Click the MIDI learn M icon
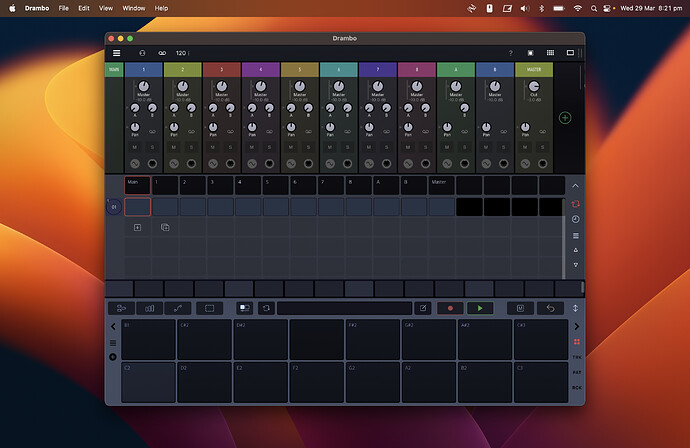The height and width of the screenshot is (448, 690). pyautogui.click(x=520, y=308)
